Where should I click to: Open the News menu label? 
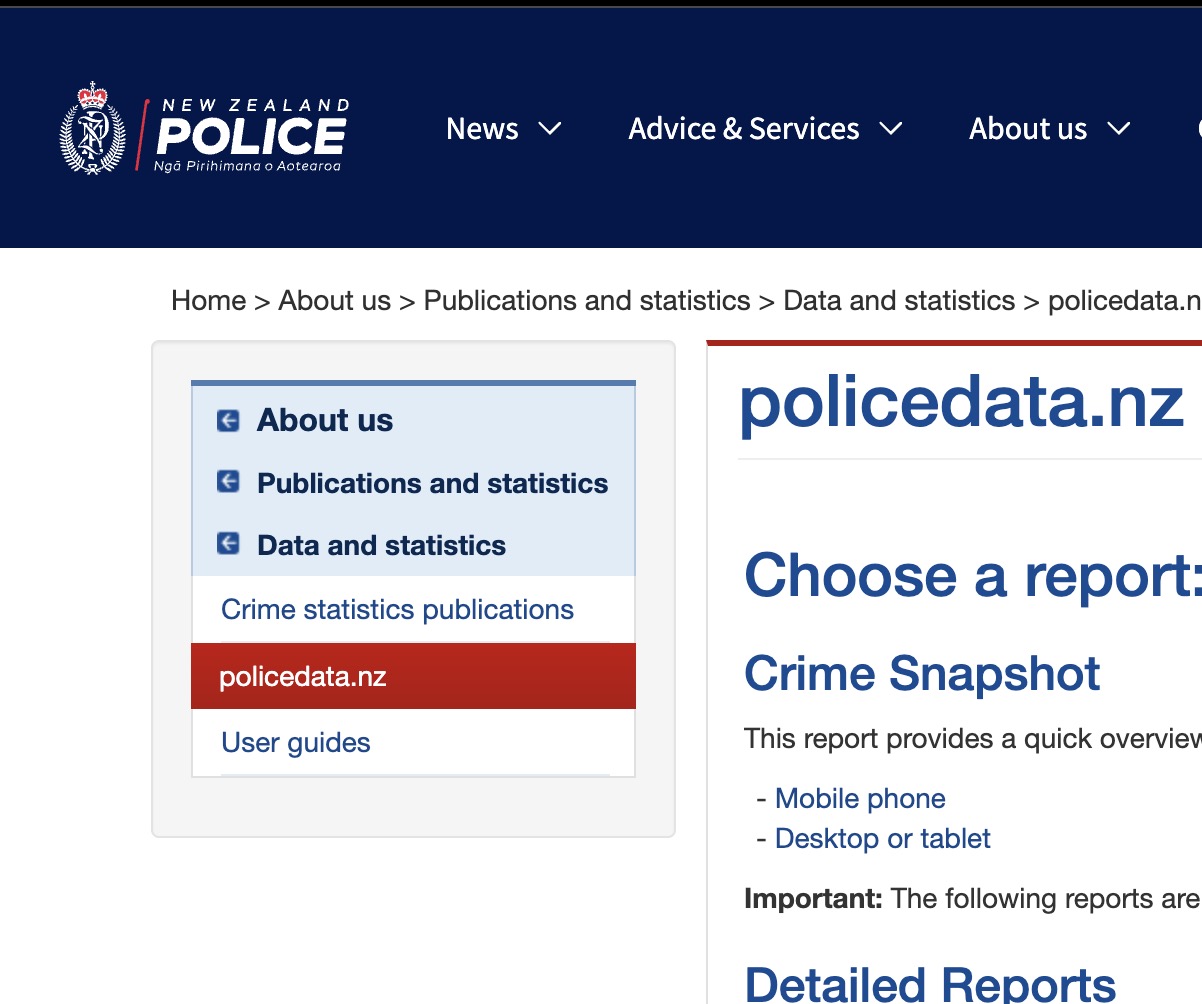pos(482,129)
